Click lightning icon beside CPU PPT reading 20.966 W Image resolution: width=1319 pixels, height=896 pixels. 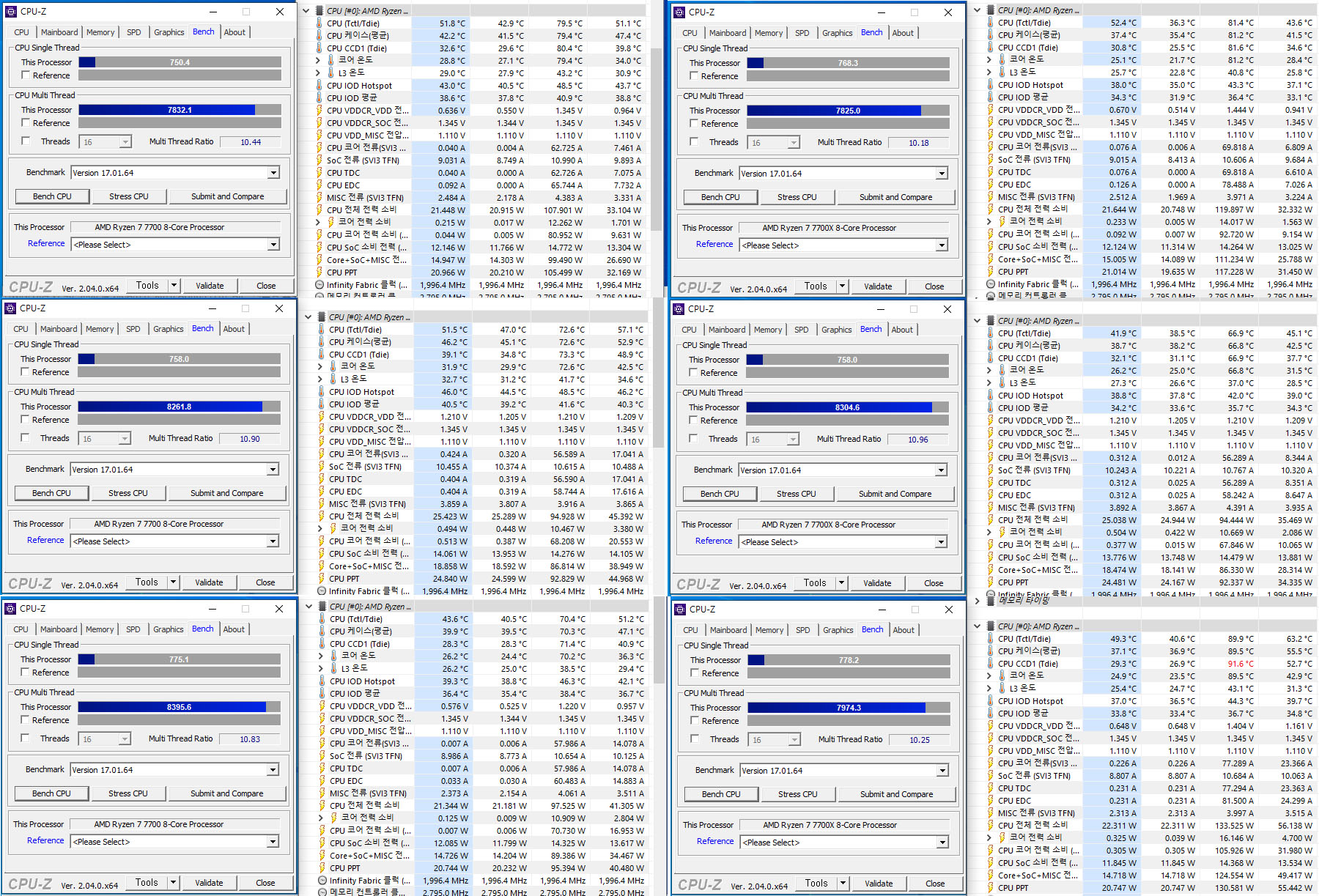319,273
